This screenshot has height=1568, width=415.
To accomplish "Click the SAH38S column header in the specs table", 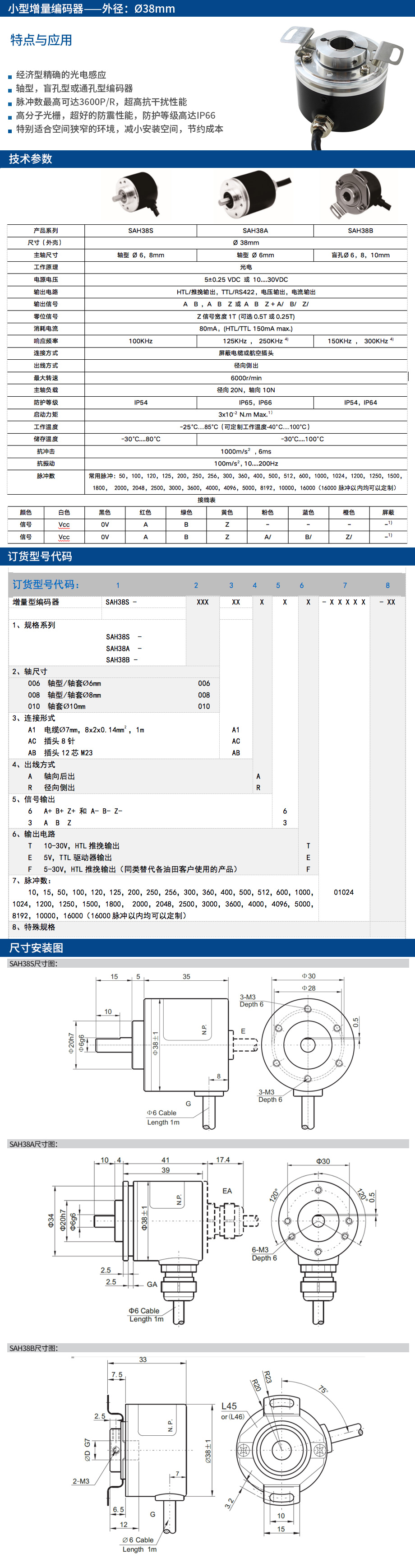I will (141, 231).
